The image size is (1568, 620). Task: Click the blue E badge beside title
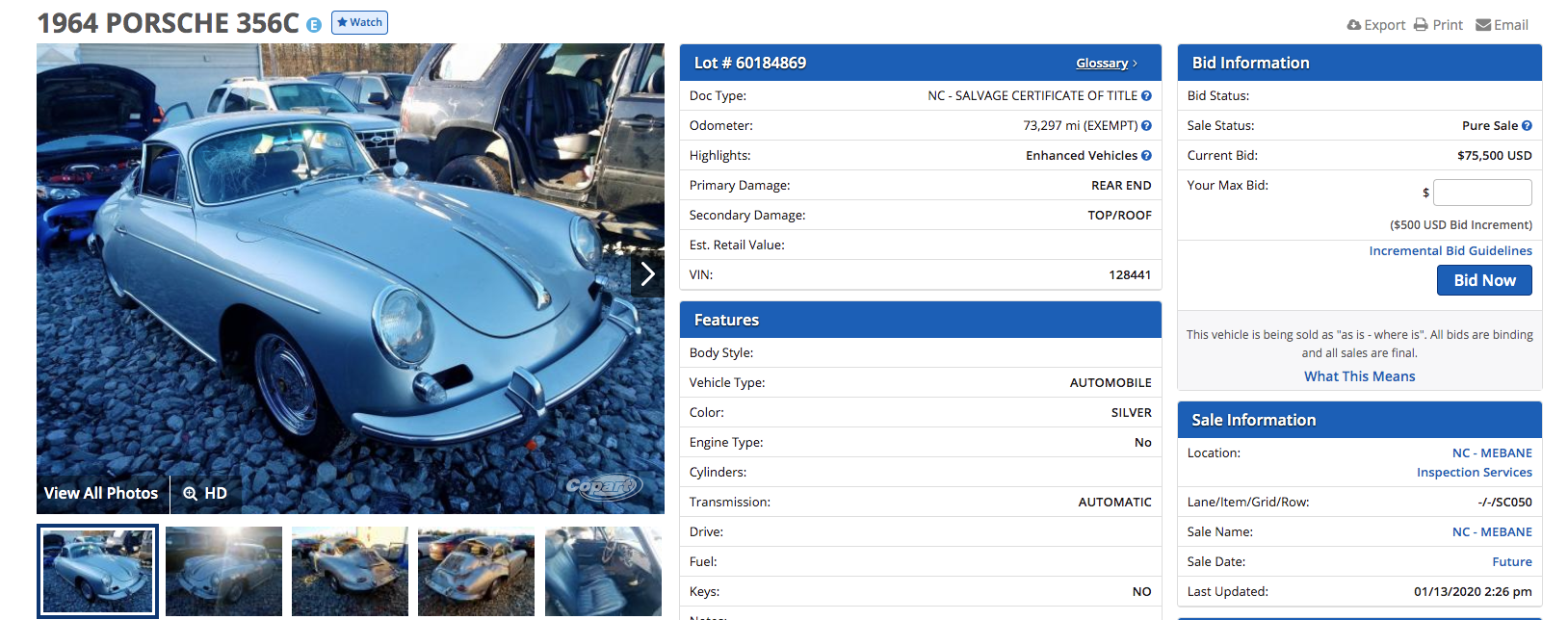point(314,25)
